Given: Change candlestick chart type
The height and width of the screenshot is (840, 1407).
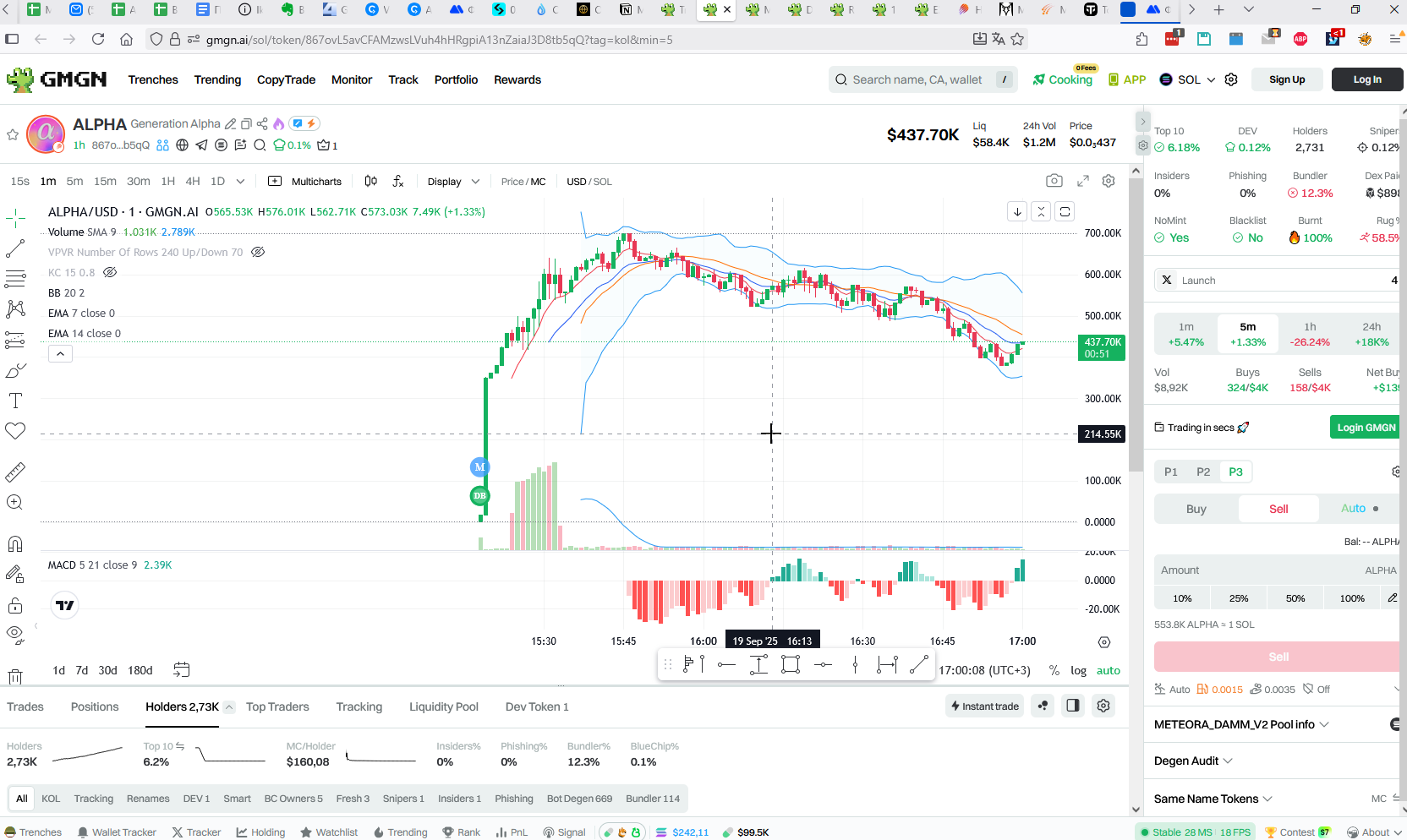Looking at the screenshot, I should click(x=370, y=181).
